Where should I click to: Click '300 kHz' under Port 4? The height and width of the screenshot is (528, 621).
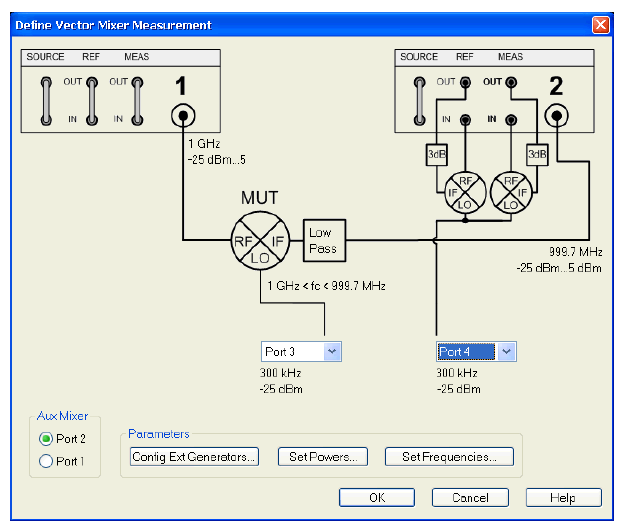point(457,373)
